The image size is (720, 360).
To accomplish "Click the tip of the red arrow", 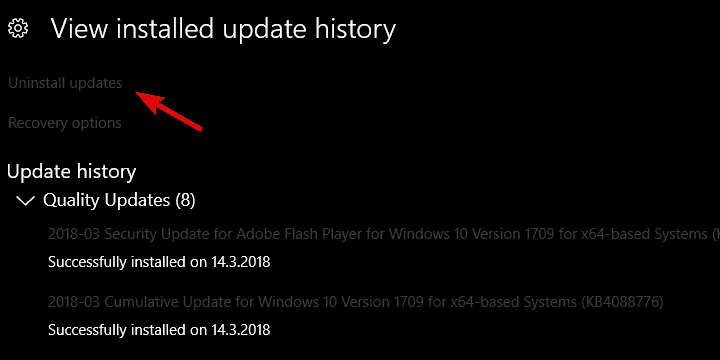I will tap(137, 93).
